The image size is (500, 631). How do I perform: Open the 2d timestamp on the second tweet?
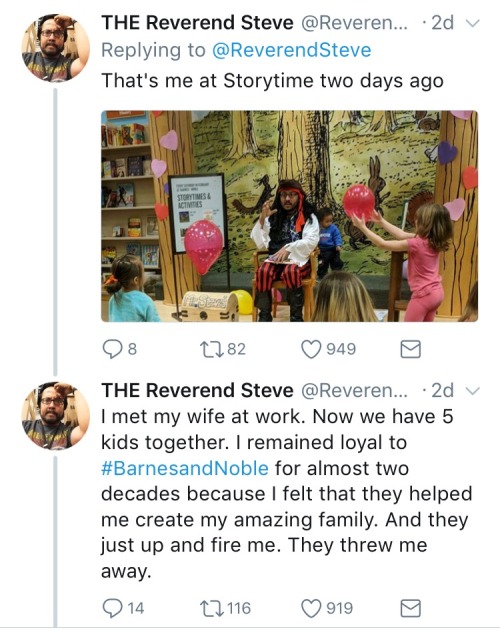pyautogui.click(x=442, y=391)
